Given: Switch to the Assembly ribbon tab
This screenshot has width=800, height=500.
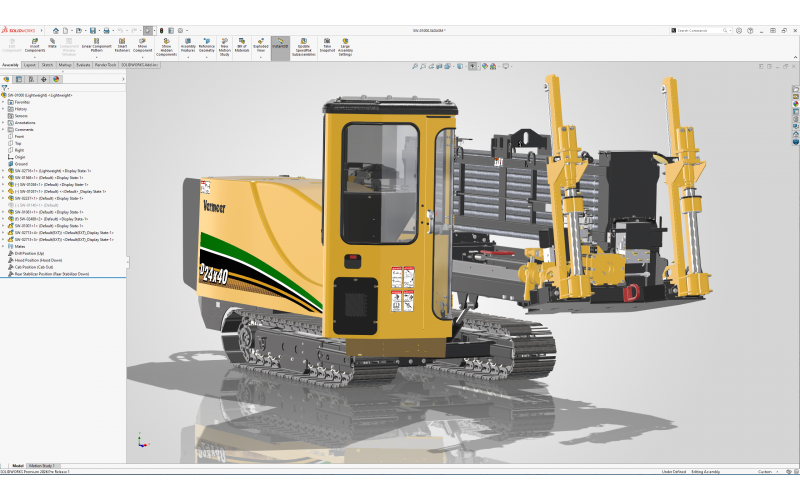Looking at the screenshot, I should pos(10,65).
